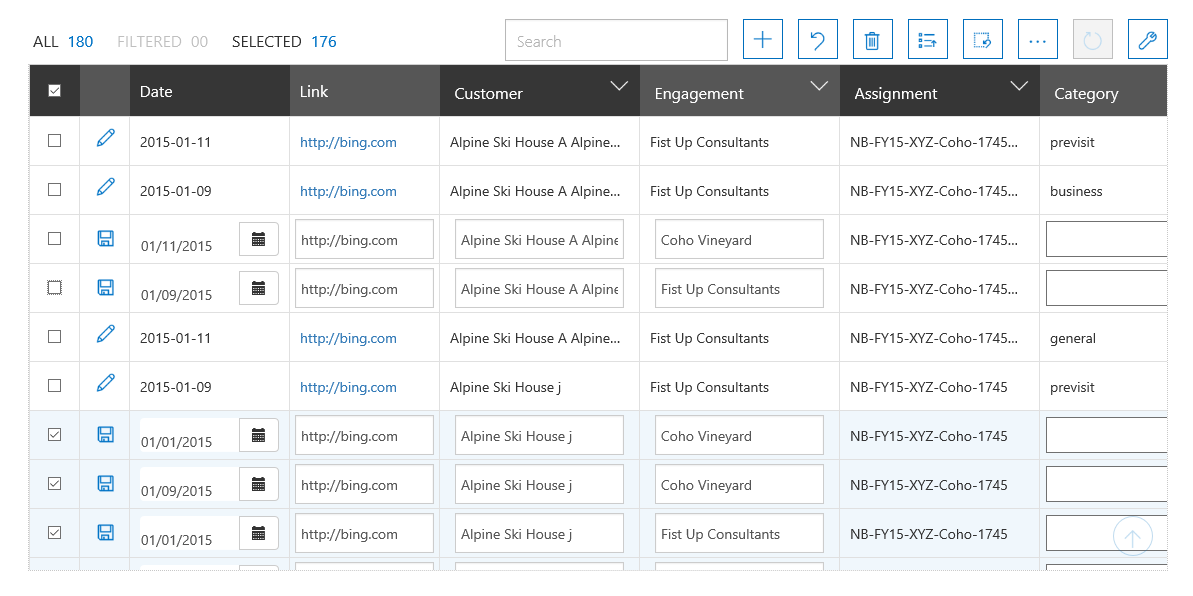1193x596 pixels.
Task: Save the 01/01/2015 Coho Vineyard row
Action: [x=106, y=434]
